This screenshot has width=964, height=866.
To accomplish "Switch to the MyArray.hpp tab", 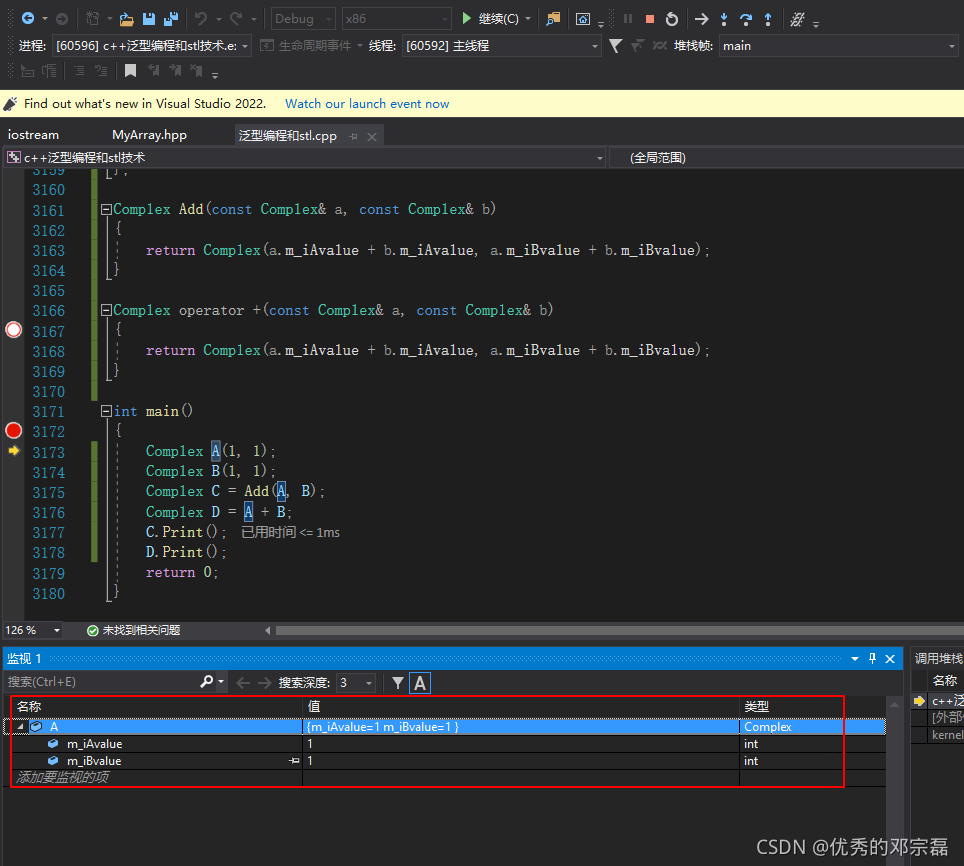I will (149, 135).
